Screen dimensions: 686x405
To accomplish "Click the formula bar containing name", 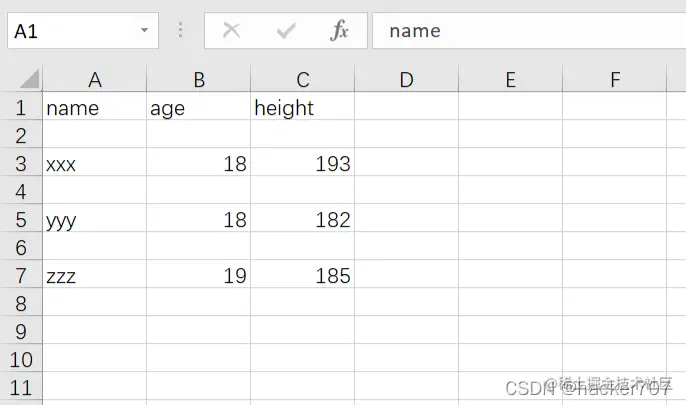I will coord(529,31).
